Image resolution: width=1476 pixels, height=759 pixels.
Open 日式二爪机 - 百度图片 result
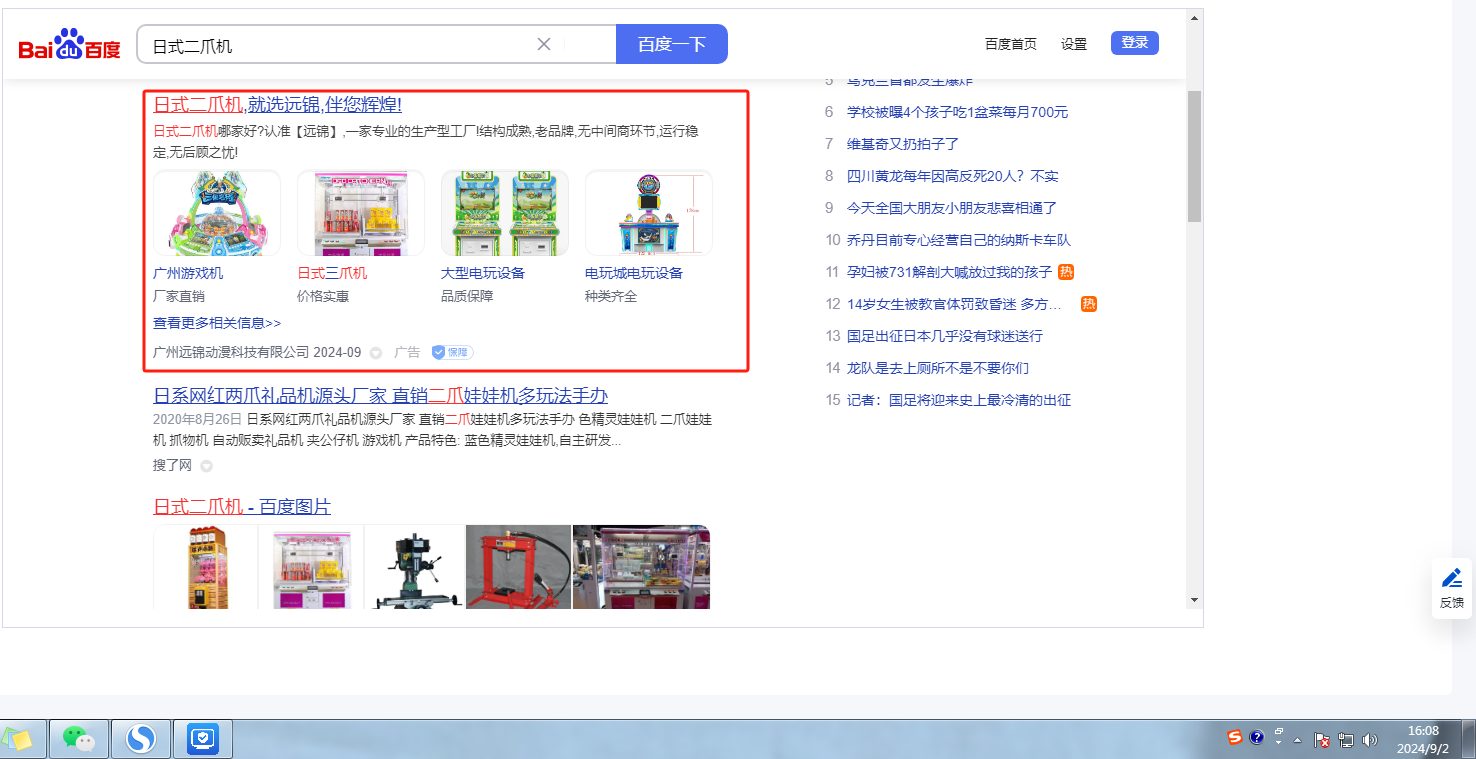242,507
